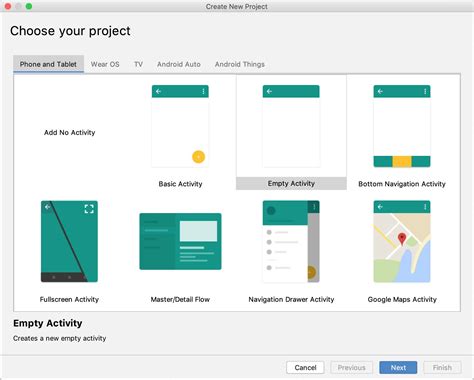Click the yellow floating action button icon
Image resolution: width=474 pixels, height=380 pixels.
coord(198,157)
